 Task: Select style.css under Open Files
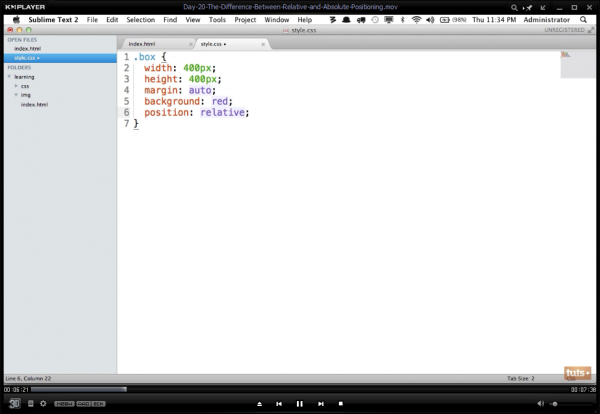[60, 58]
